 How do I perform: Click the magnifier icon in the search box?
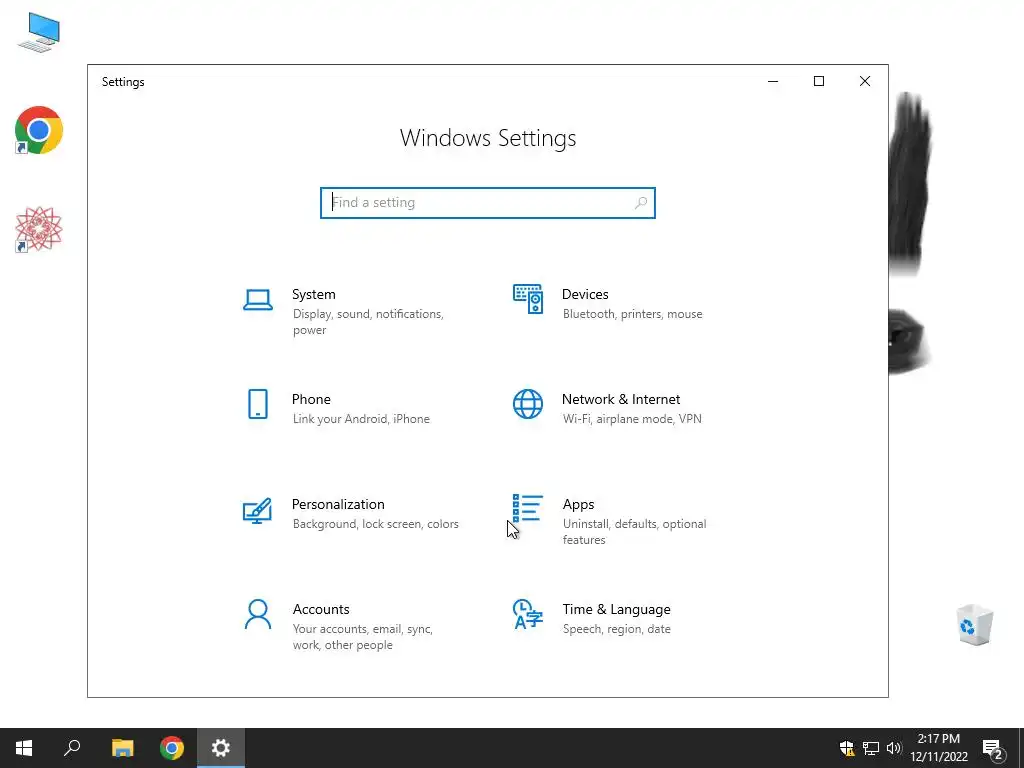[x=641, y=203]
